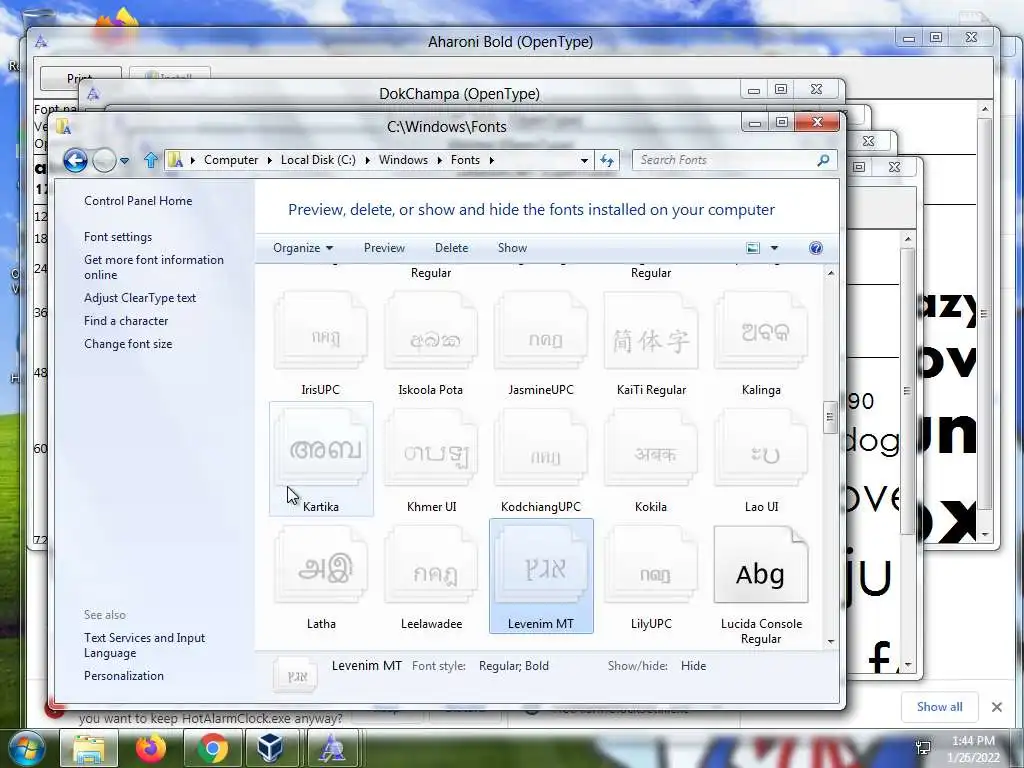Click the Back navigation arrow
Image resolution: width=1024 pixels, height=768 pixels.
75,160
